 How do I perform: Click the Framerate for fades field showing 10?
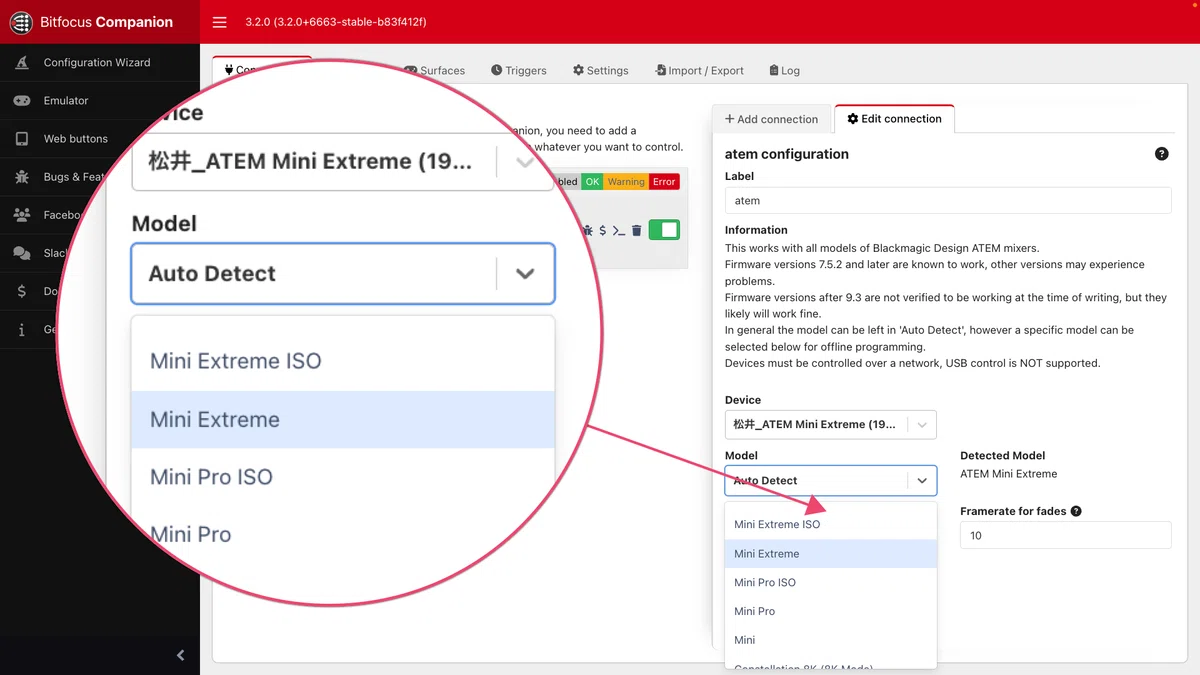pos(1065,535)
